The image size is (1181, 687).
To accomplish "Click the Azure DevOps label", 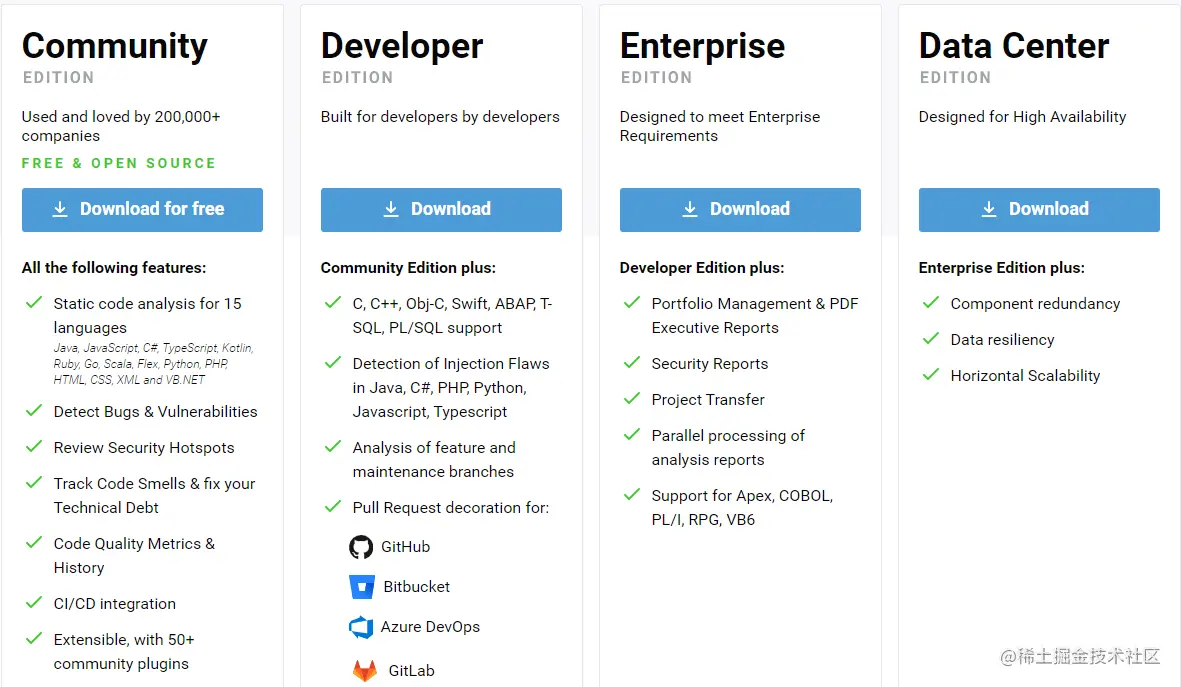I will point(430,627).
